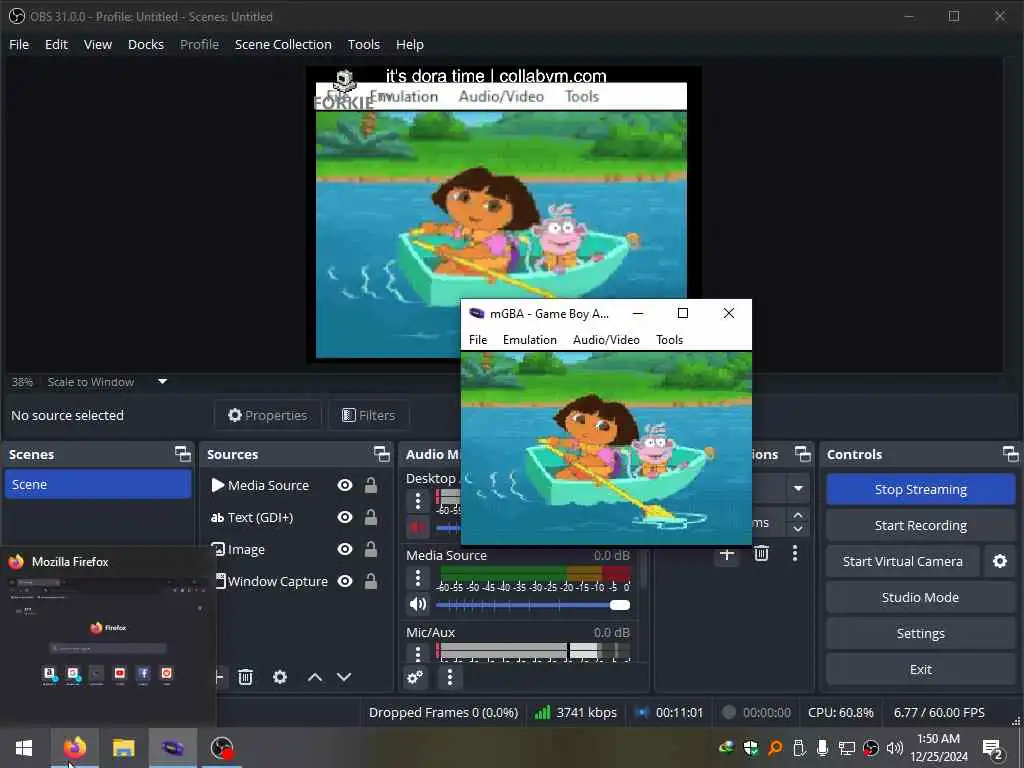This screenshot has width=1024, height=768.
Task: Toggle lock on Window Capture source
Action: [370, 581]
